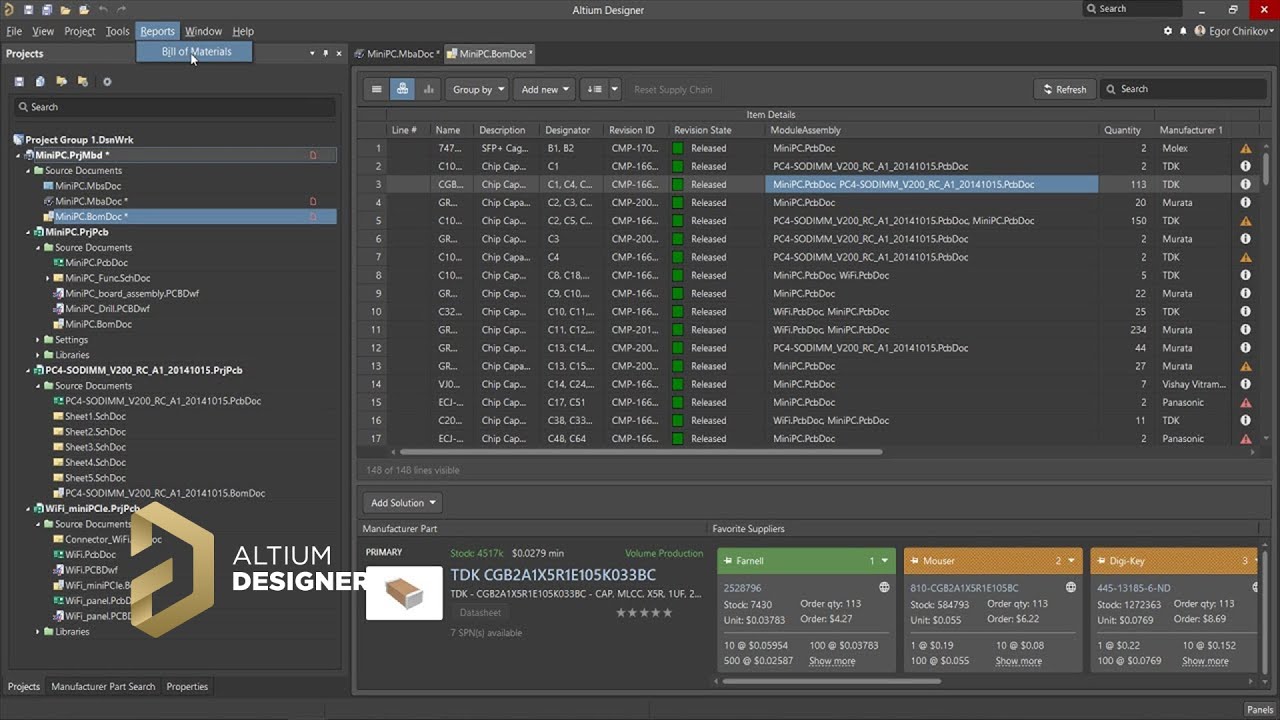
Task: Open Farnell supplier rank dropdown
Action: (884, 561)
